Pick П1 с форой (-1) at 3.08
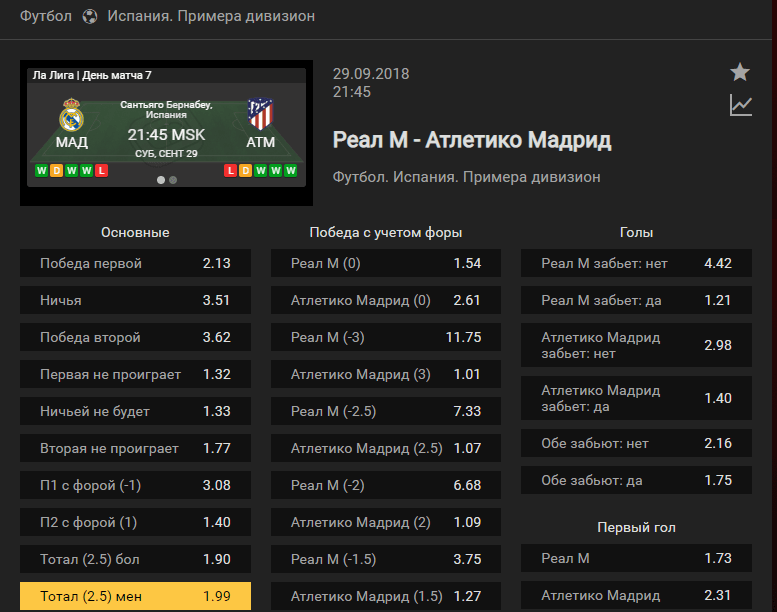 click(135, 485)
